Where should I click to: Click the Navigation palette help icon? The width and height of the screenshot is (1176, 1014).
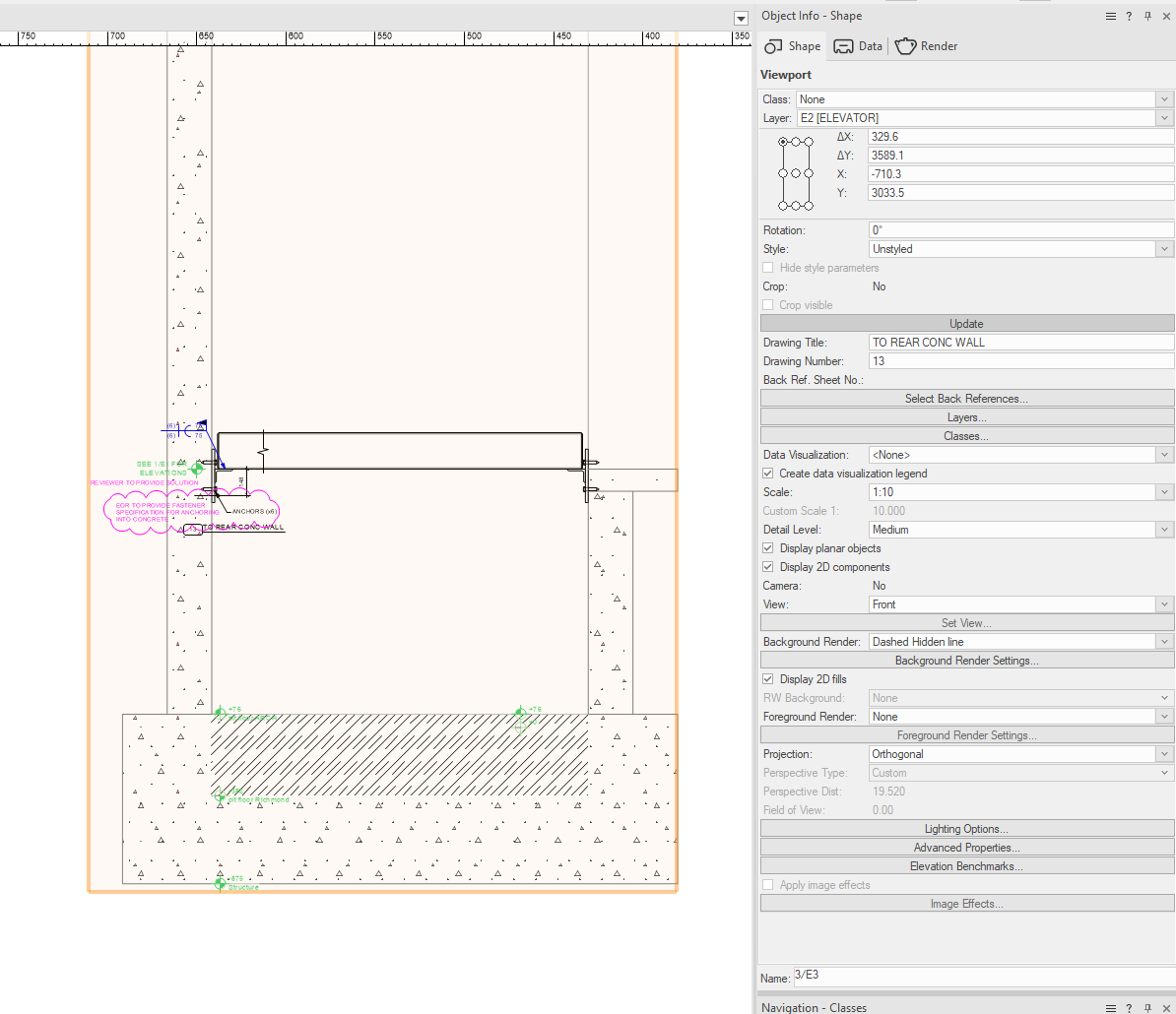[x=1129, y=1008]
